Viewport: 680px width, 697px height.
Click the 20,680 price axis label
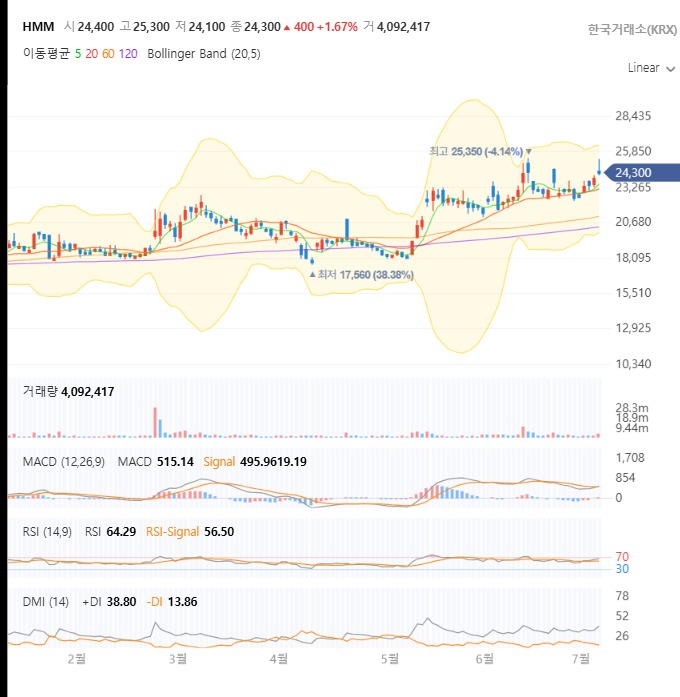(633, 222)
